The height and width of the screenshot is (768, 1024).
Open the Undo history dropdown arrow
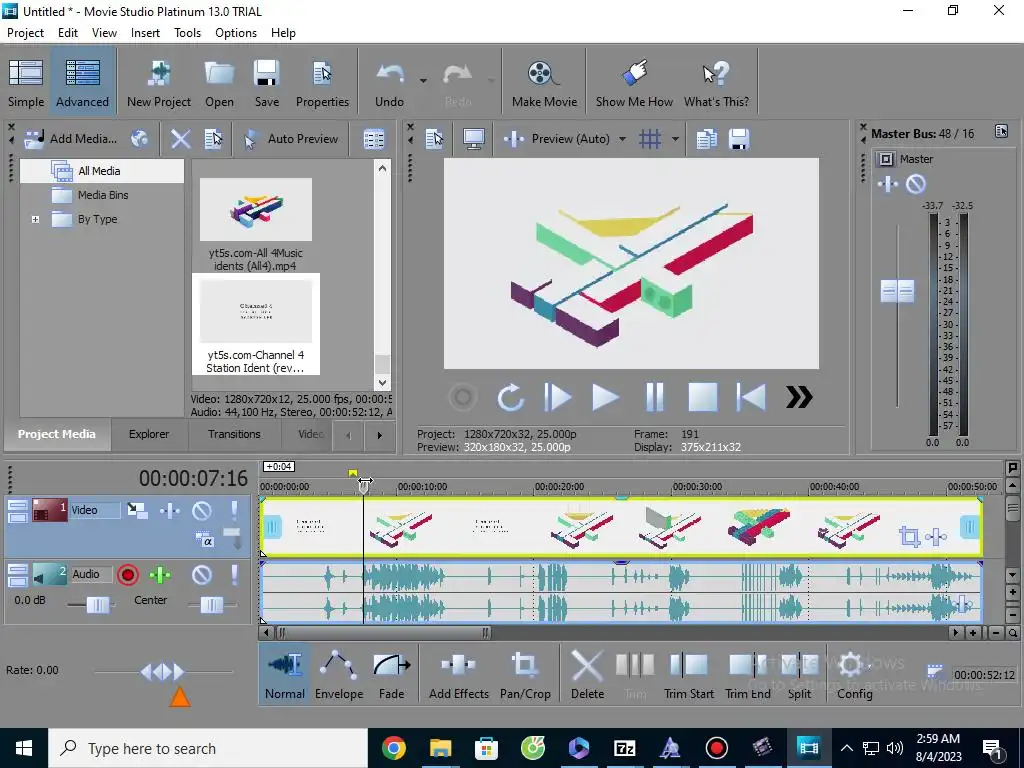(x=423, y=81)
